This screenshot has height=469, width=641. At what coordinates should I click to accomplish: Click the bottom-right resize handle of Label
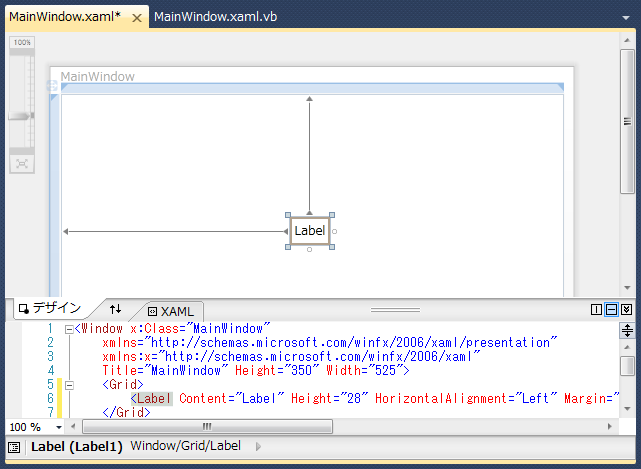332,247
